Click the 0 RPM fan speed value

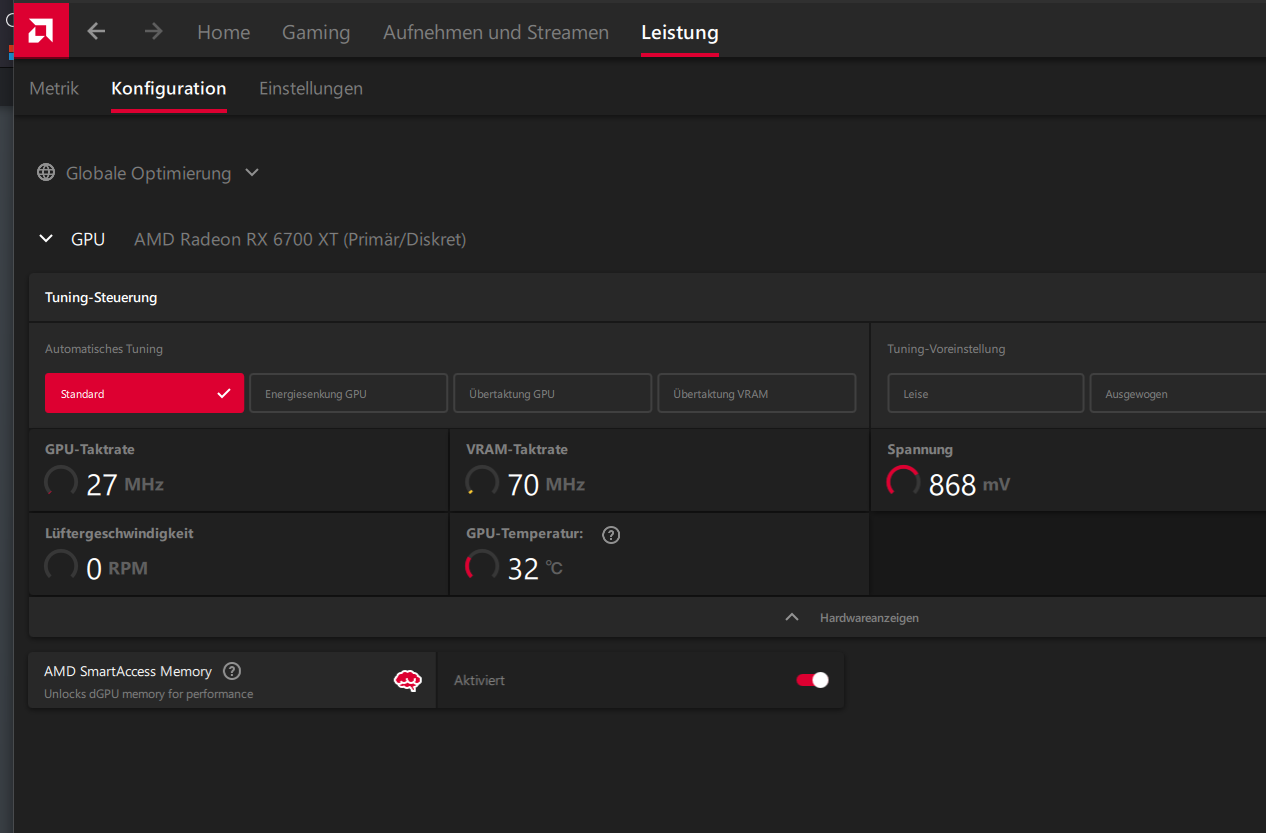(x=117, y=569)
